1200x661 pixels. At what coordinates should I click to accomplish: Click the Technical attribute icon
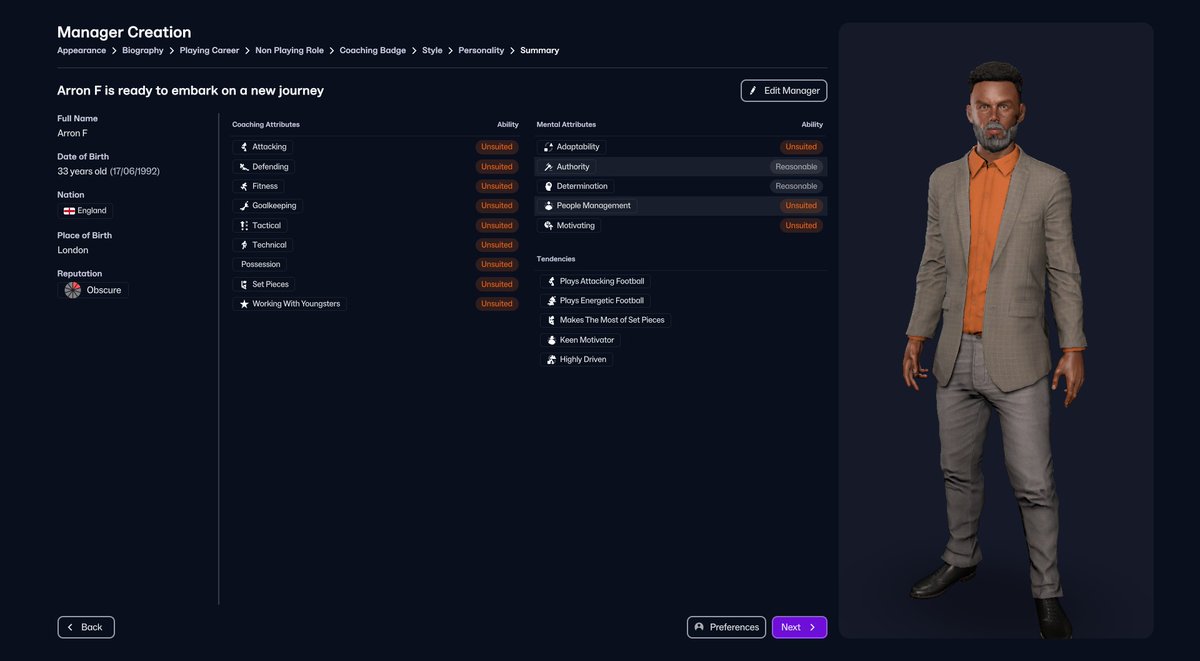tap(243, 245)
